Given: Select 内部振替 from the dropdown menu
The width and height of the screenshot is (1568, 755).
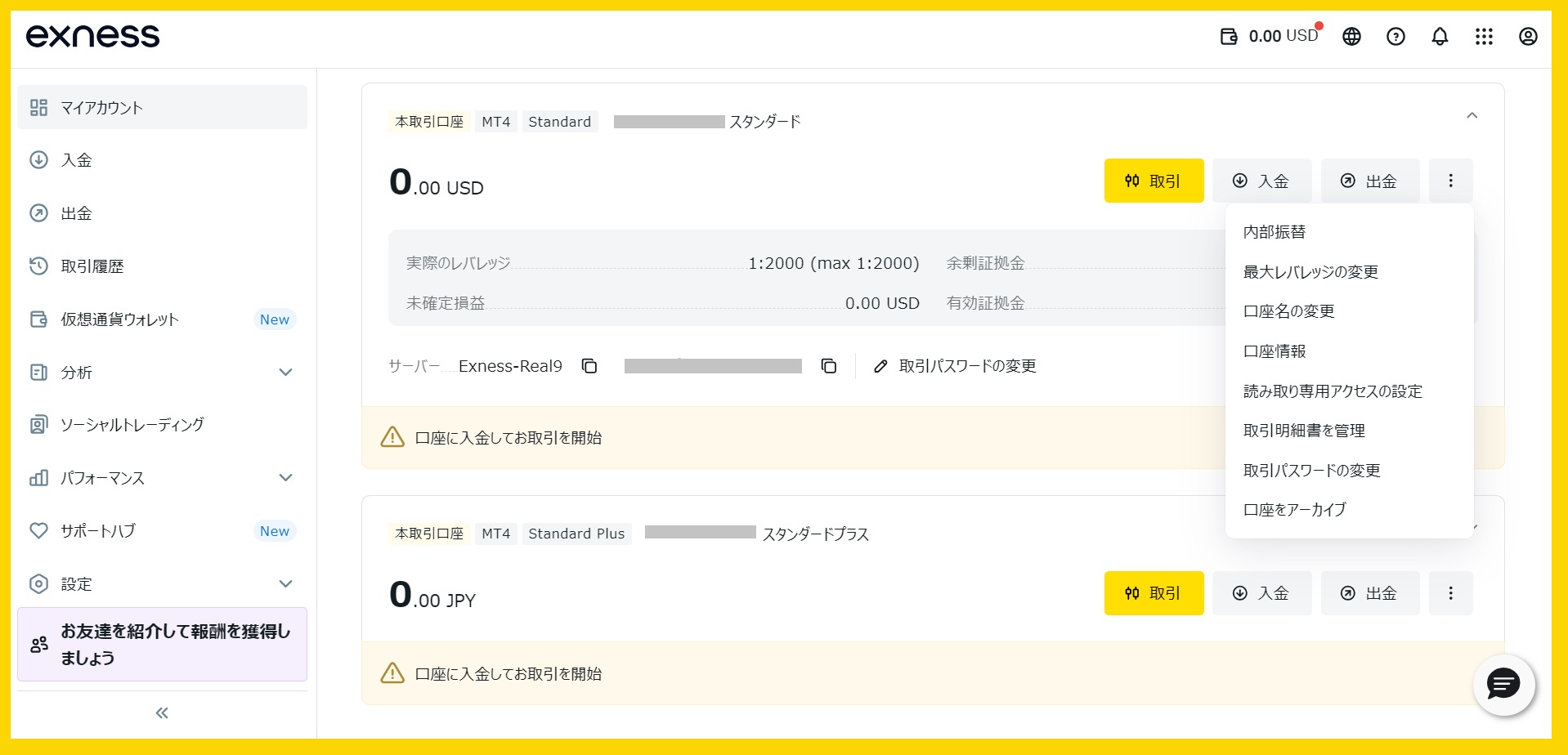Looking at the screenshot, I should click(x=1274, y=232).
